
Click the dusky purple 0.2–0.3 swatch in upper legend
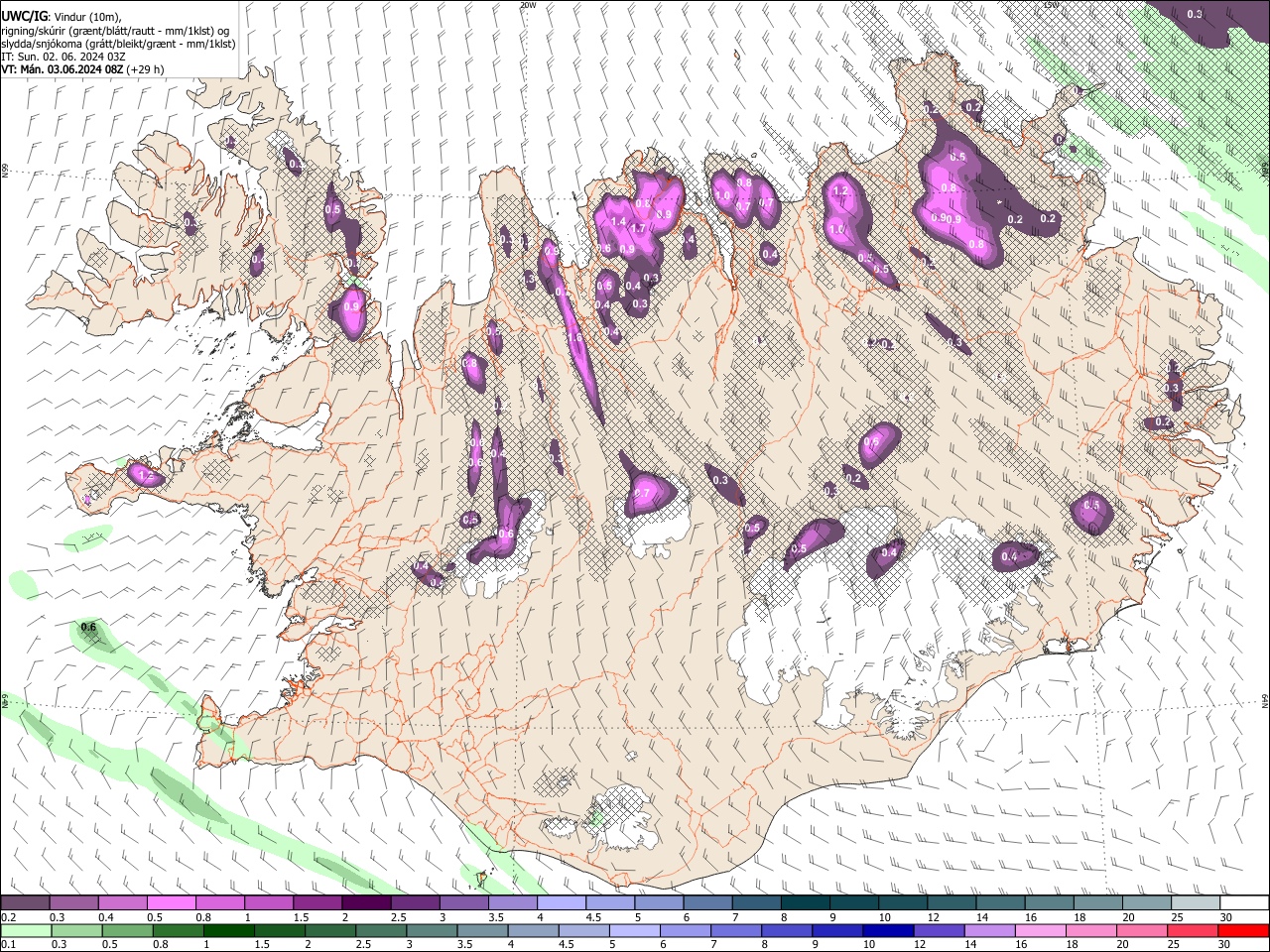[25, 903]
